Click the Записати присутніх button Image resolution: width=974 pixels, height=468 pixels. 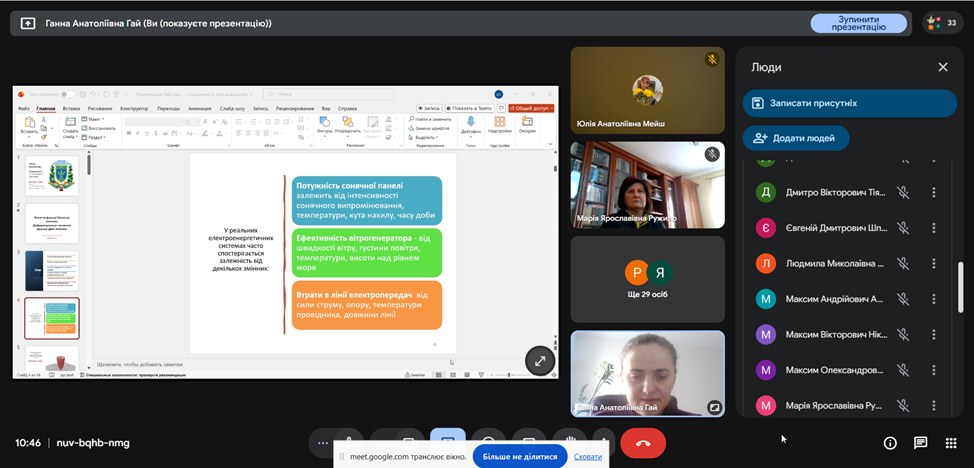click(x=850, y=103)
